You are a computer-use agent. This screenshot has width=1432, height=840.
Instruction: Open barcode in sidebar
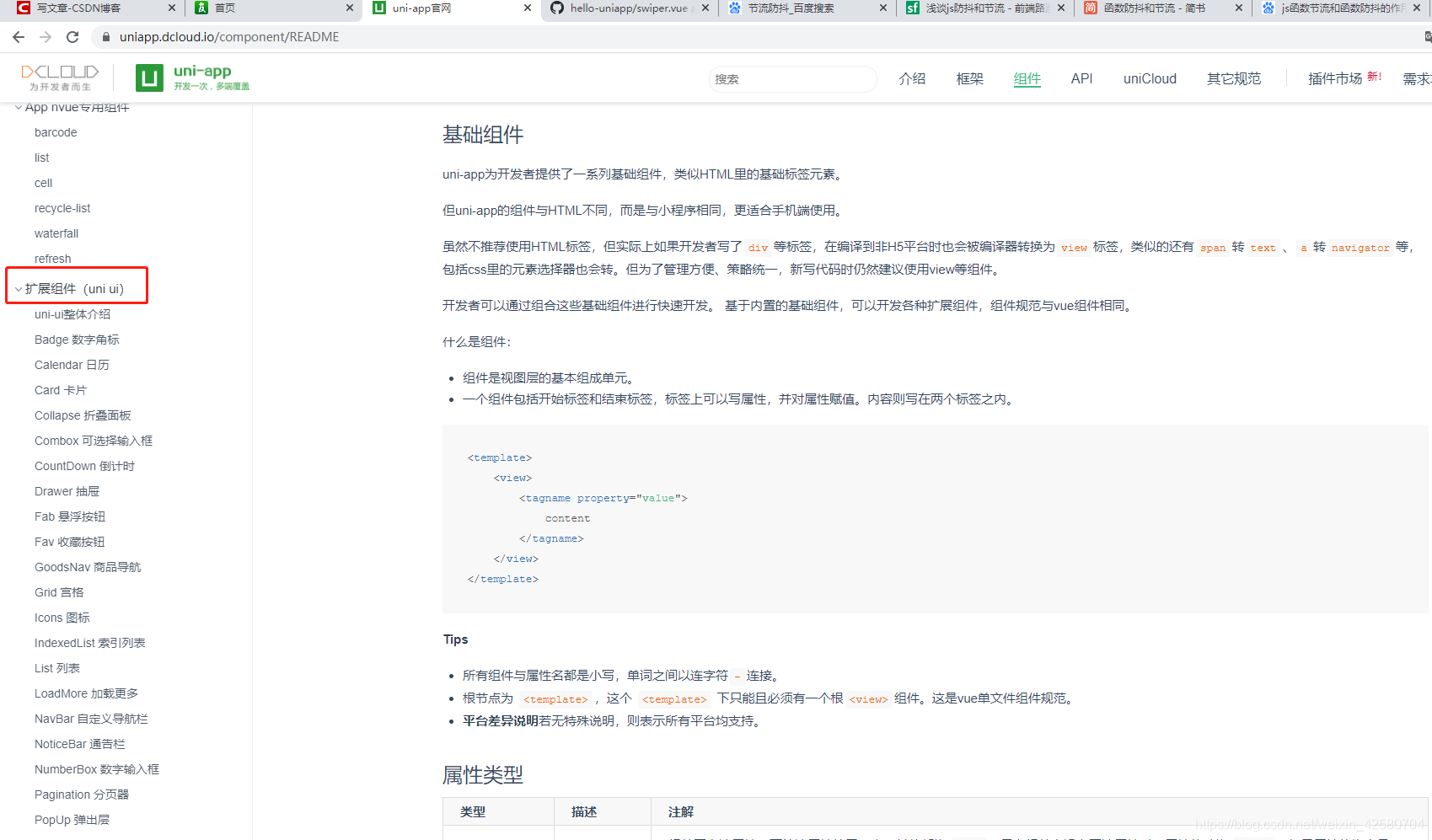tap(56, 132)
